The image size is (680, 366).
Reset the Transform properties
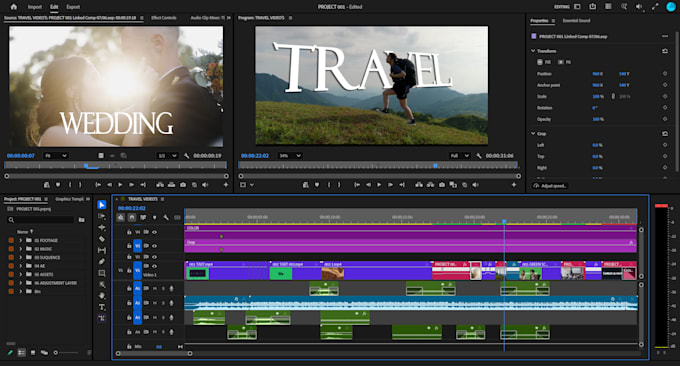(665, 51)
